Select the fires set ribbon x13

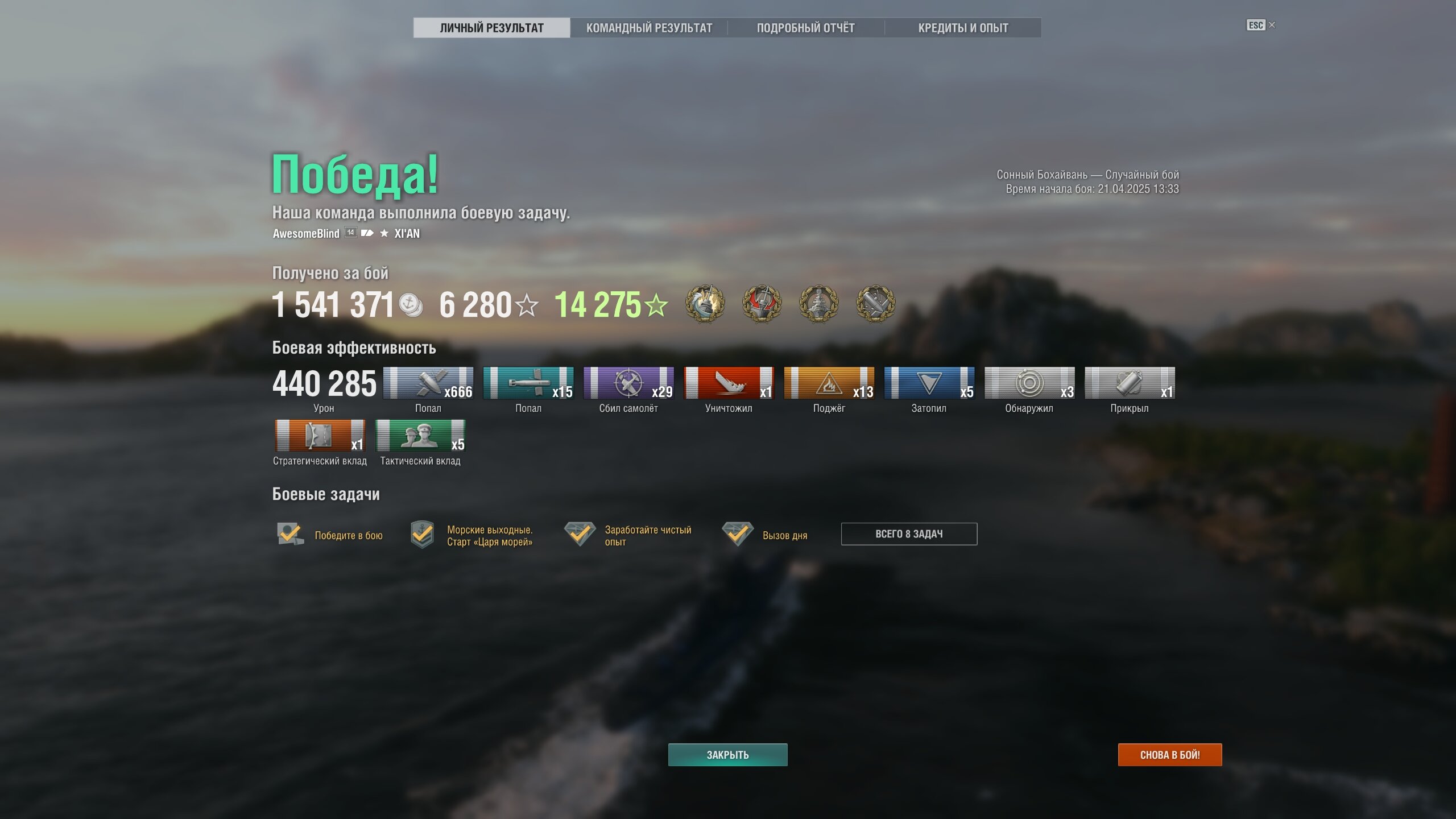point(829,383)
